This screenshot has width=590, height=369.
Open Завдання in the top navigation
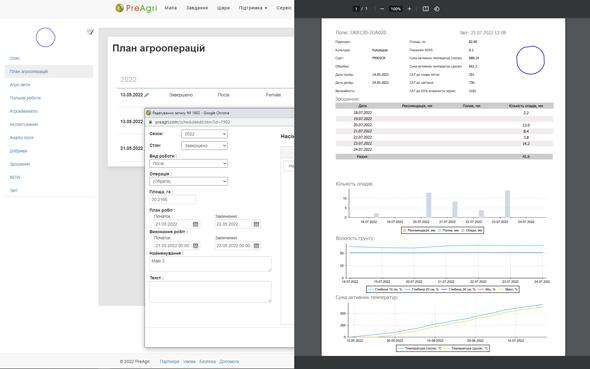pyautogui.click(x=197, y=8)
